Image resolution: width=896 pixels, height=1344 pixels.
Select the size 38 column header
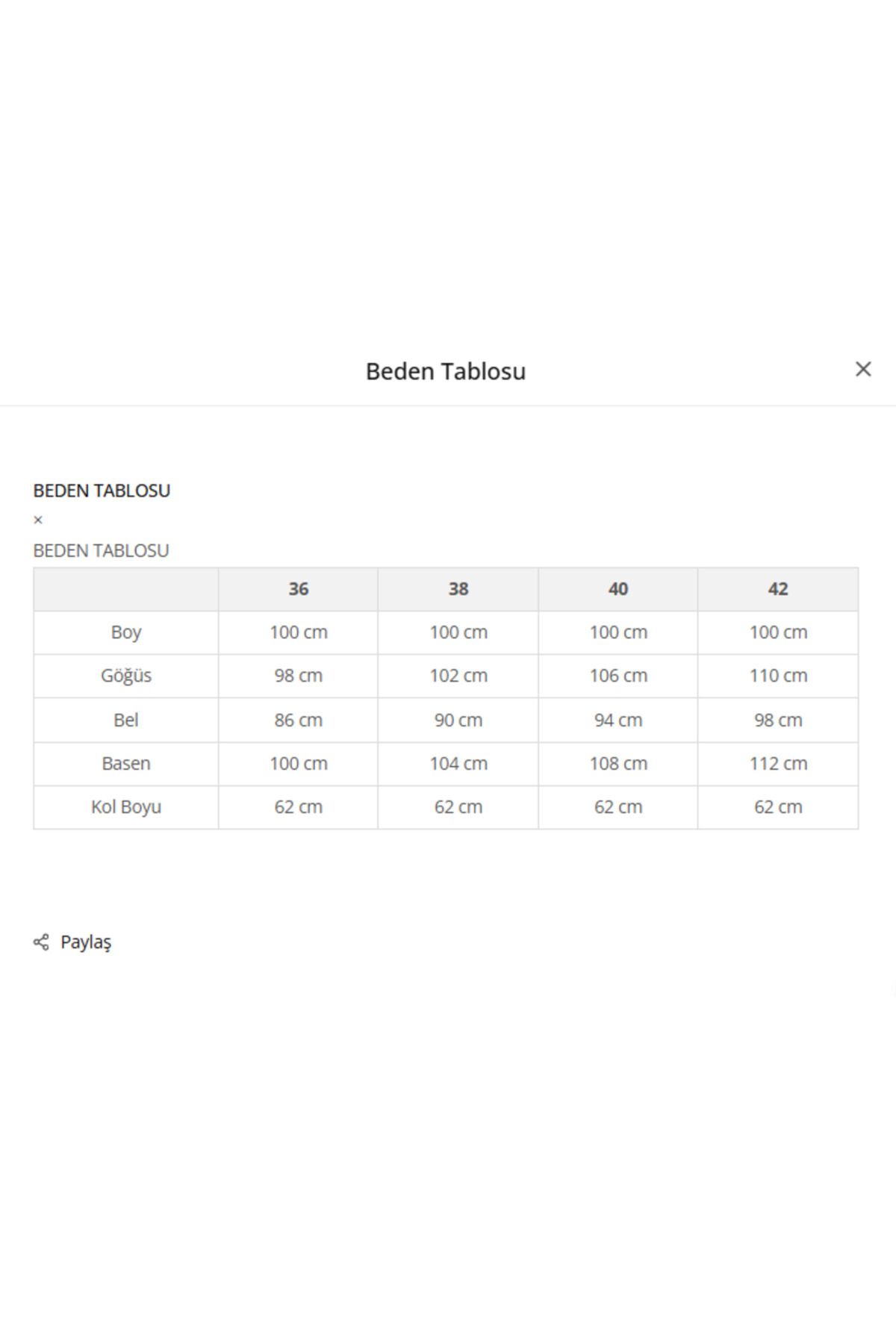458,589
